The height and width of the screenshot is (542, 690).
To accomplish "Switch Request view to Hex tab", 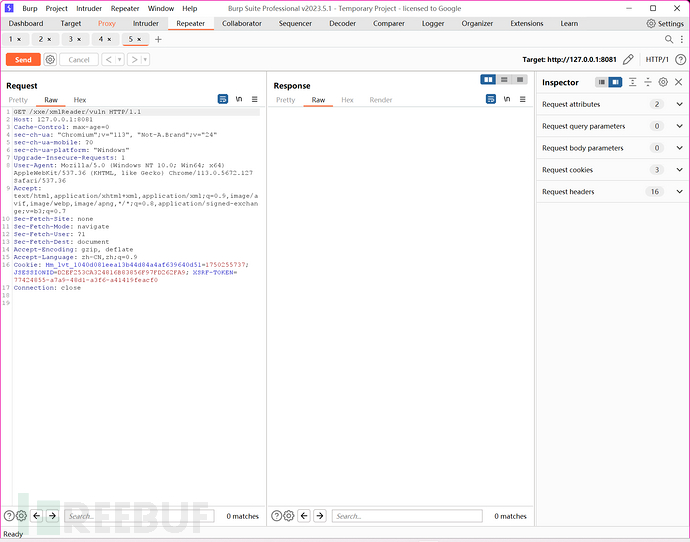I will pyautogui.click(x=80, y=100).
